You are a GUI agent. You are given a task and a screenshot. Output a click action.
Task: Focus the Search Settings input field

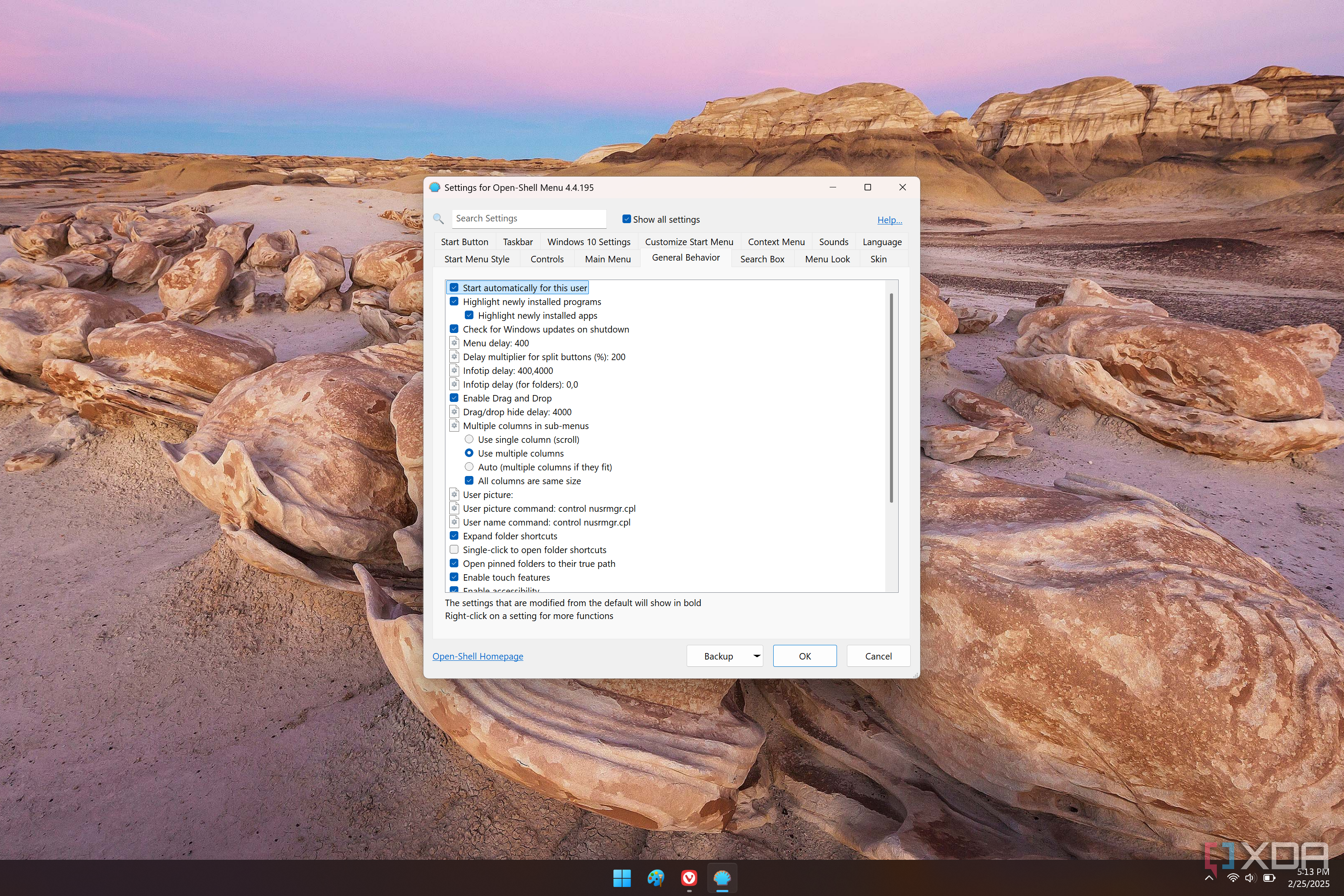(x=529, y=218)
